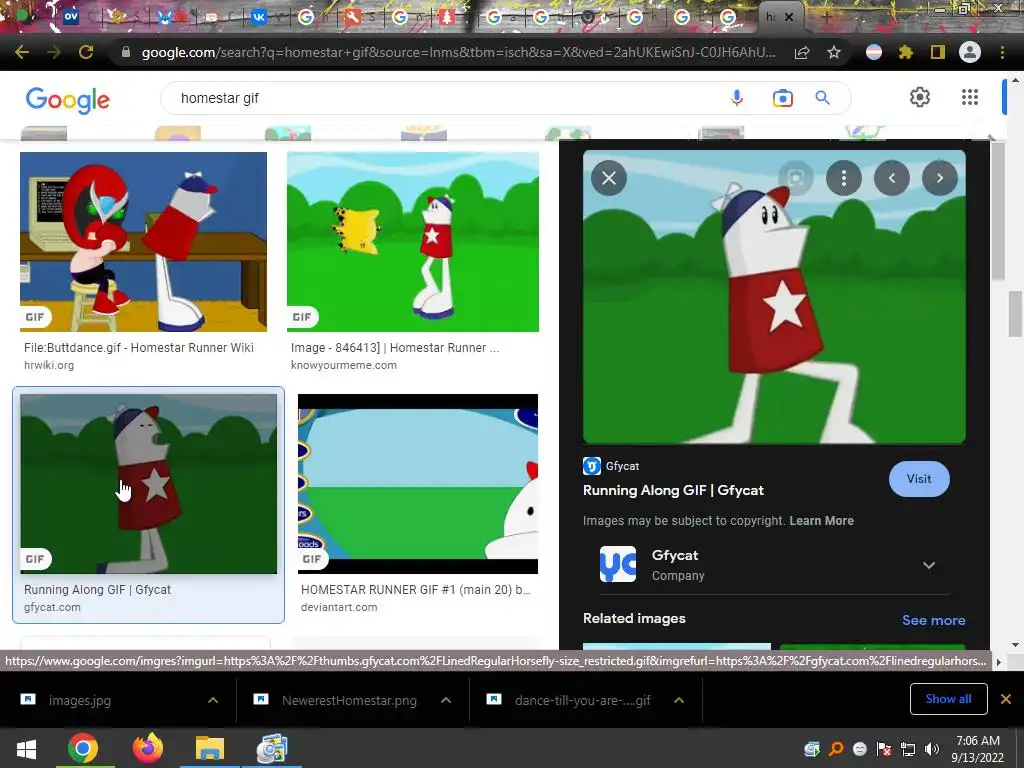Open the Running Along GIF | Gfycat title link
Image resolution: width=1024 pixels, height=768 pixels.
pyautogui.click(x=673, y=490)
